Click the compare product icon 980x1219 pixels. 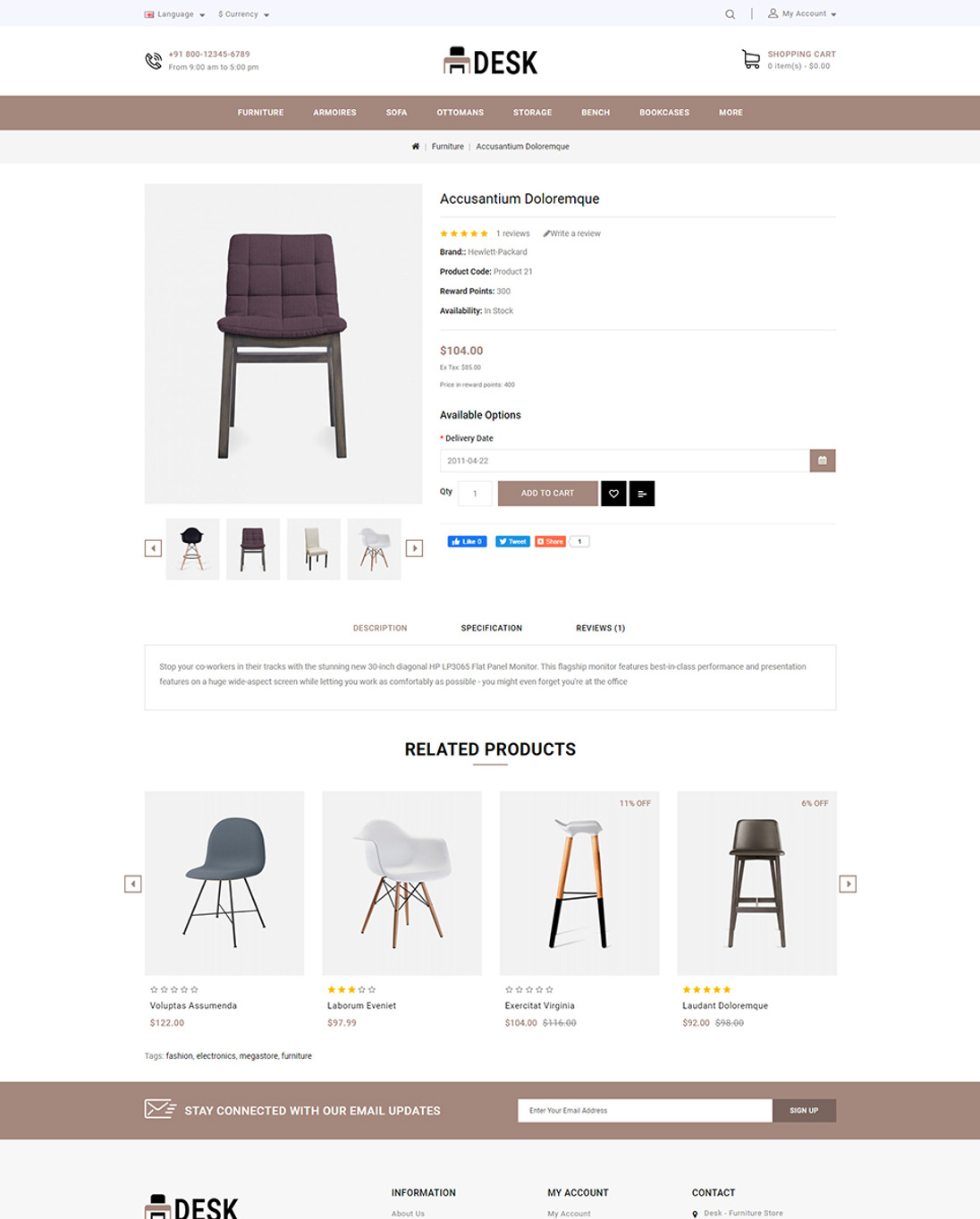coord(642,494)
